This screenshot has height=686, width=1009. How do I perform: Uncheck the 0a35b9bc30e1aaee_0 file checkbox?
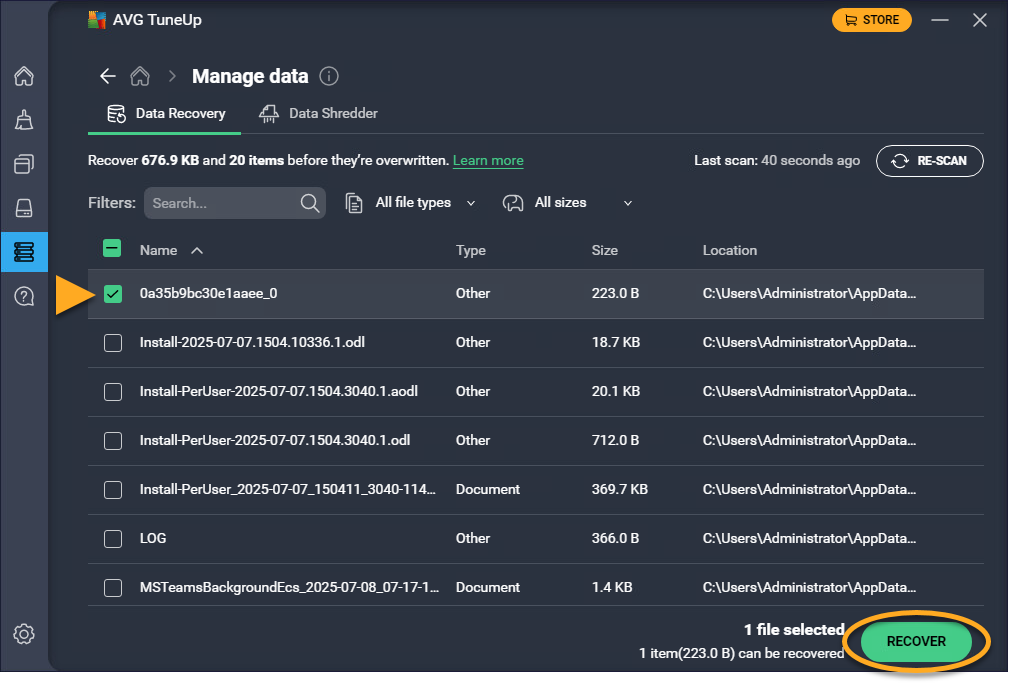113,294
